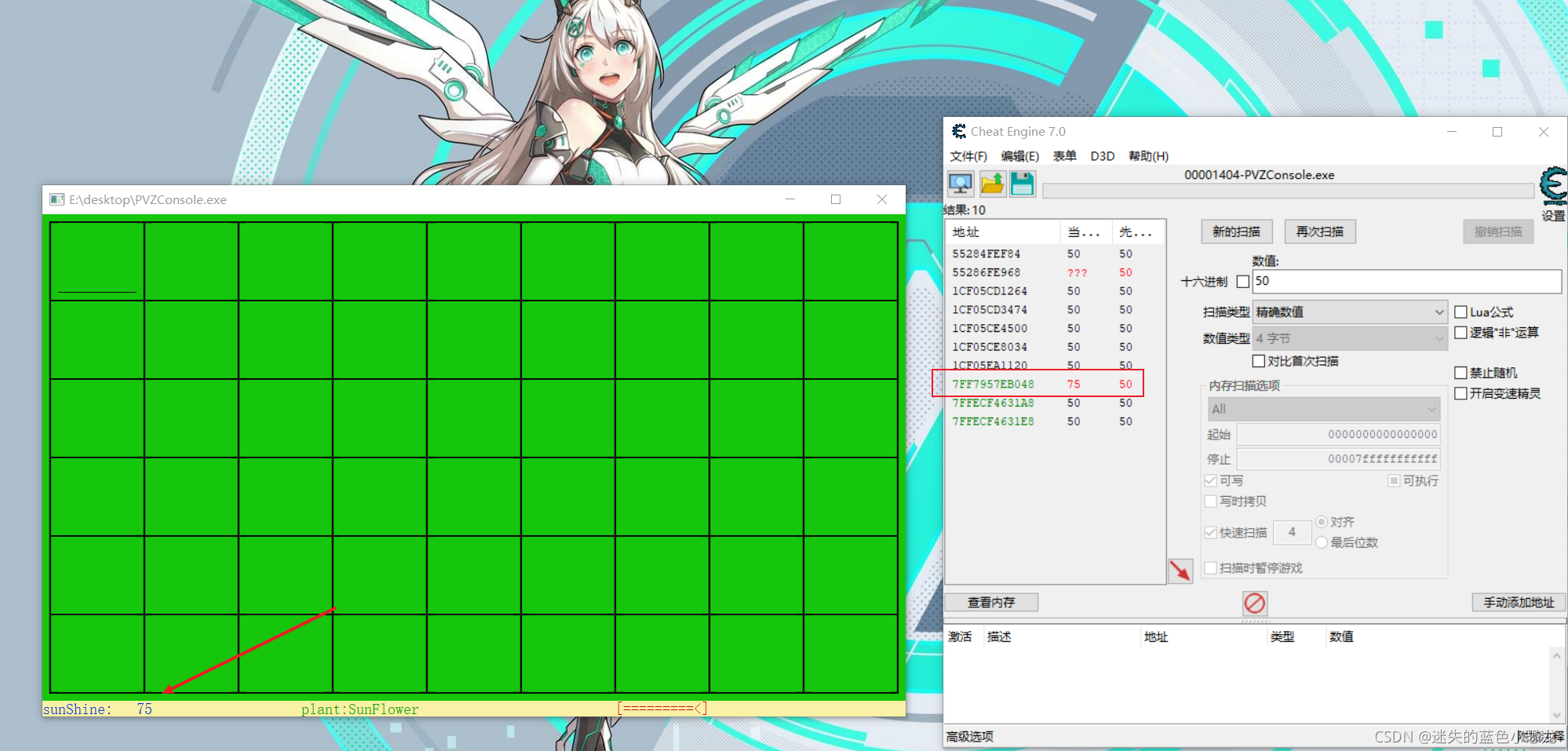1568x751 pixels.
Task: Click the 起始 start address field
Action: tap(1339, 434)
